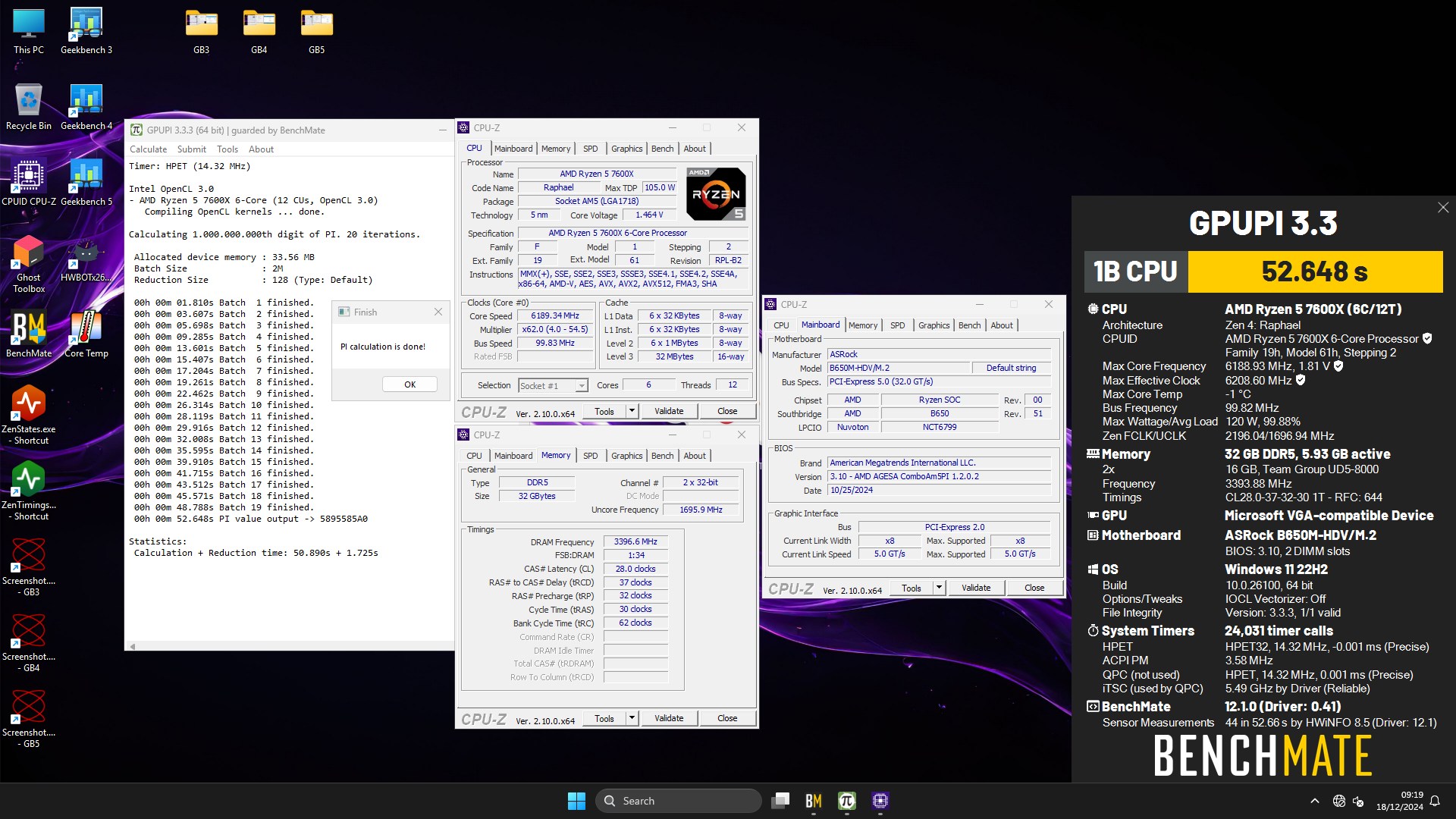Screen dimensions: 1456x819
Task: Open CPU tab in the Memory CPU-Z window
Action: coord(474,456)
